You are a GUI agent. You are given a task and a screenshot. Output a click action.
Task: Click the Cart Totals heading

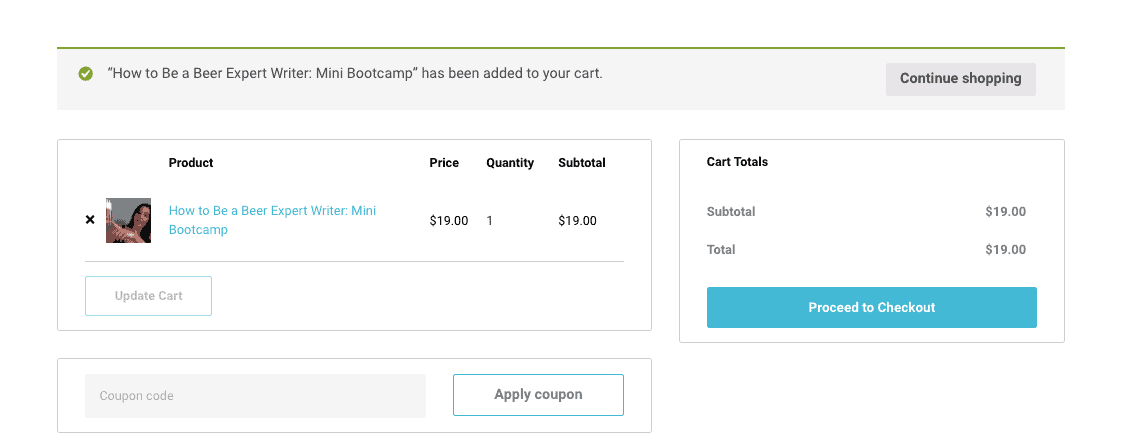pyautogui.click(x=737, y=162)
